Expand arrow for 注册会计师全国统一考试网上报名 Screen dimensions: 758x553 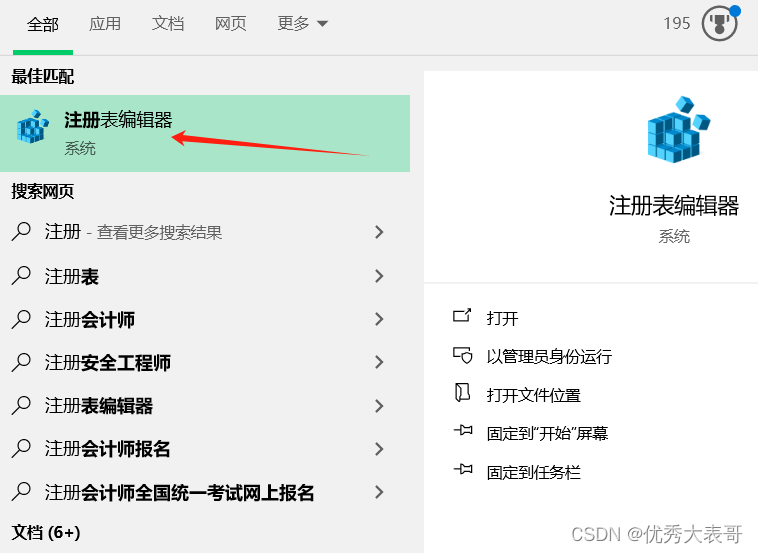379,492
